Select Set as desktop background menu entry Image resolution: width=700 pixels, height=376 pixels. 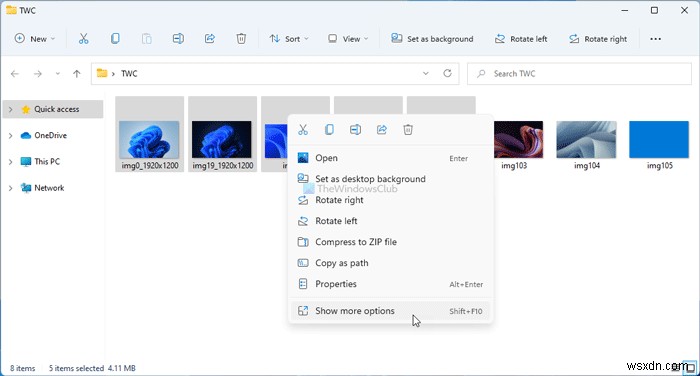(x=390, y=179)
